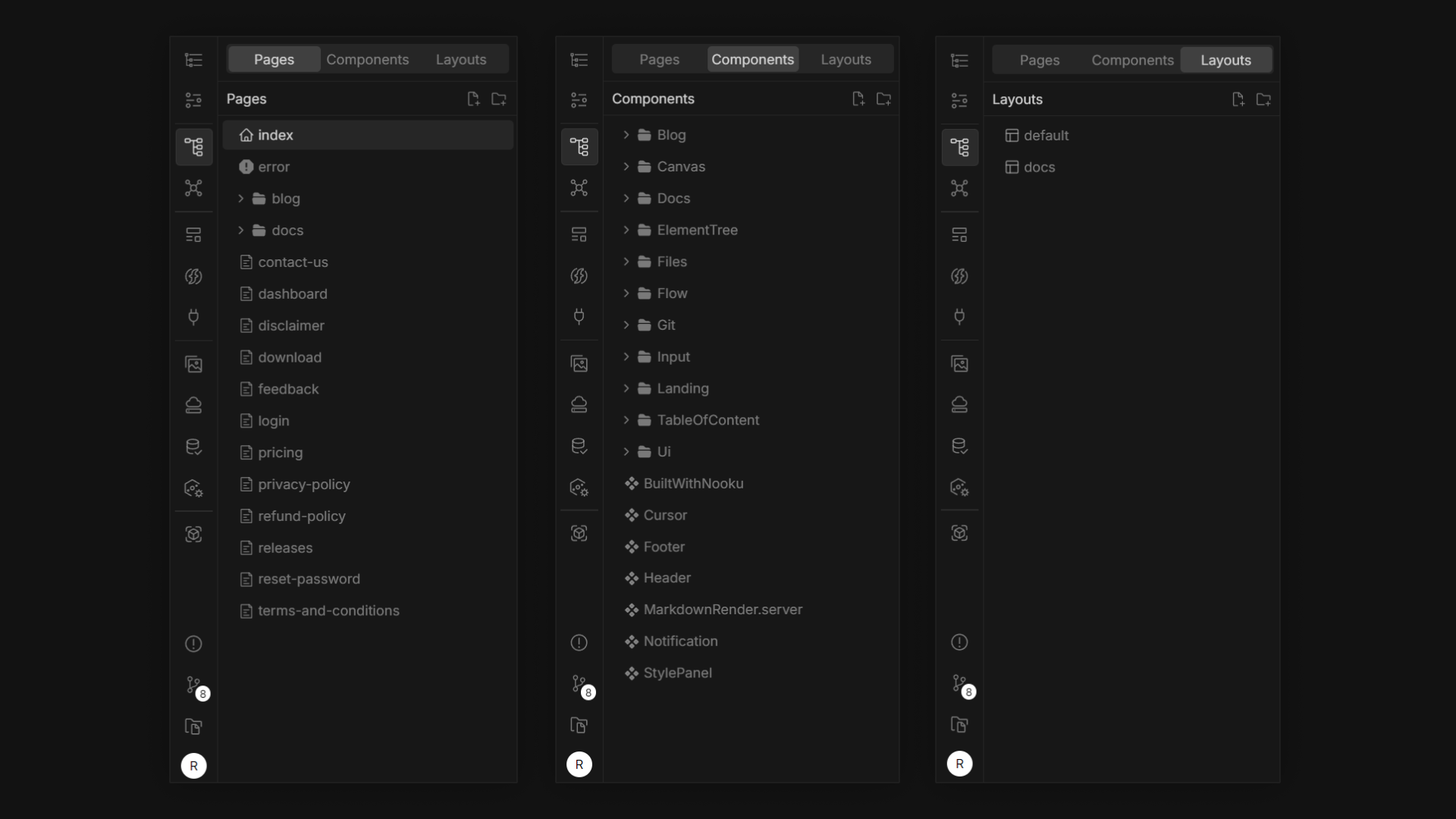Open the image assets icon in the left sidebar

(x=194, y=364)
